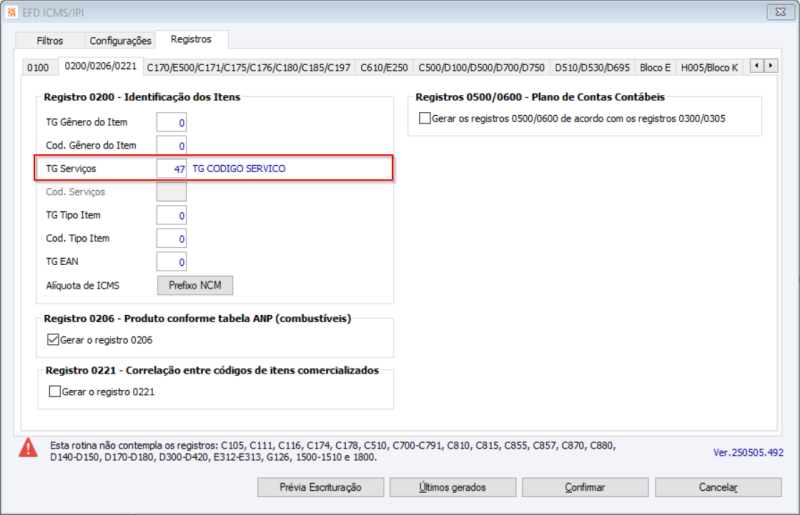Click the Prévia Escrituração button
Viewport: 800px width, 515px height.
tap(320, 487)
